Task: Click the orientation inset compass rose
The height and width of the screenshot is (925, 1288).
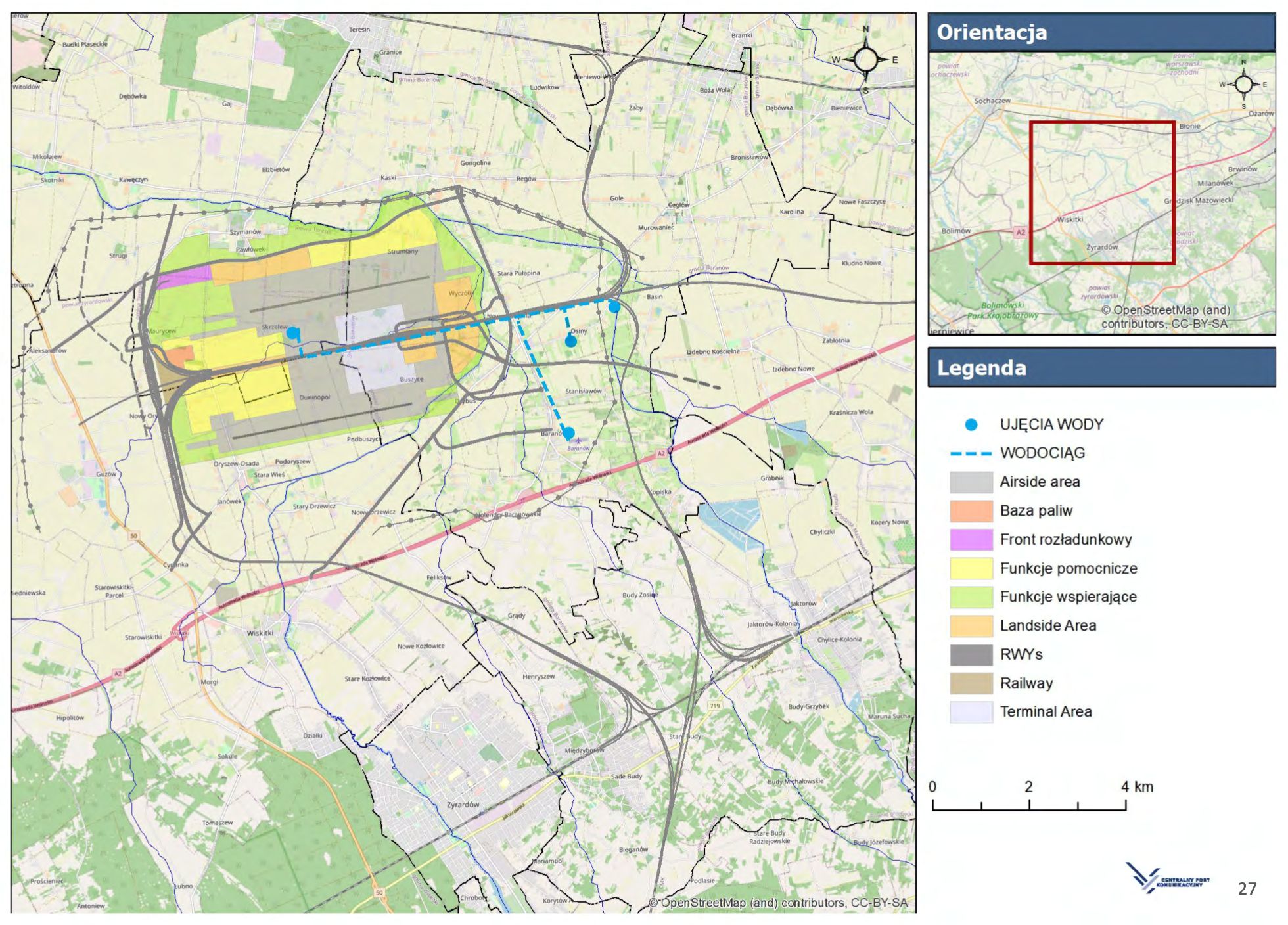Action: coord(1243,84)
